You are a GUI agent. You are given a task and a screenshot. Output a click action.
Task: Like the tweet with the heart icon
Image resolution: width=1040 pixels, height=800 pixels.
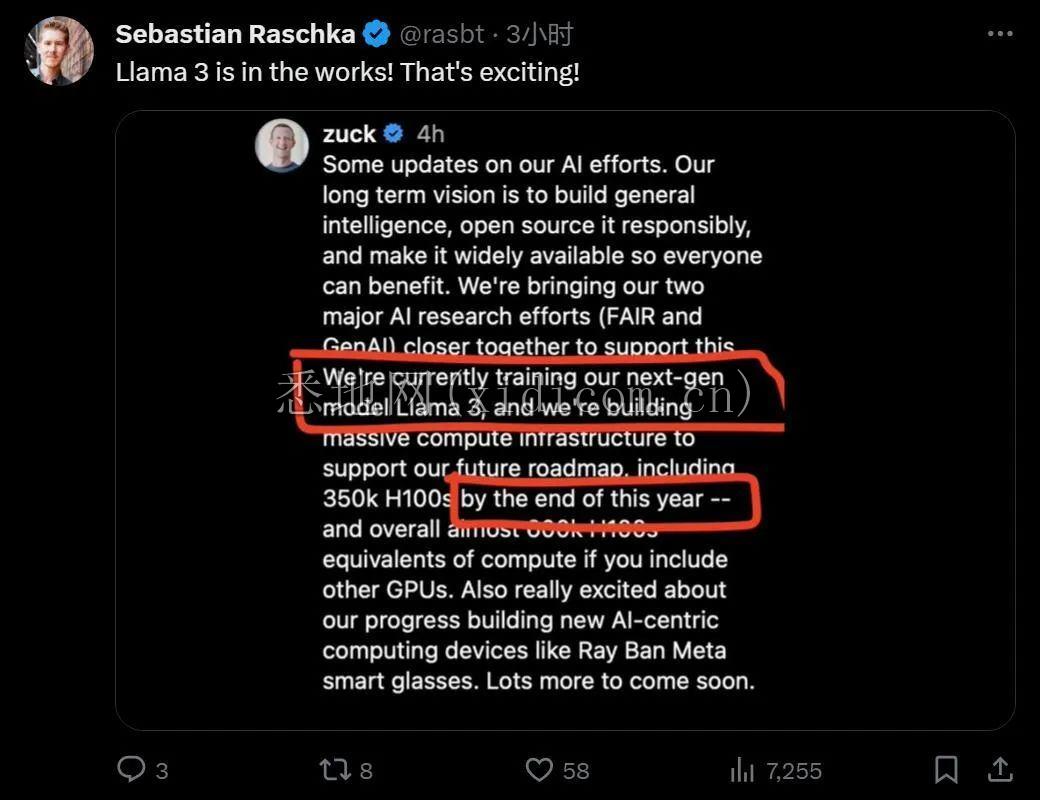539,769
